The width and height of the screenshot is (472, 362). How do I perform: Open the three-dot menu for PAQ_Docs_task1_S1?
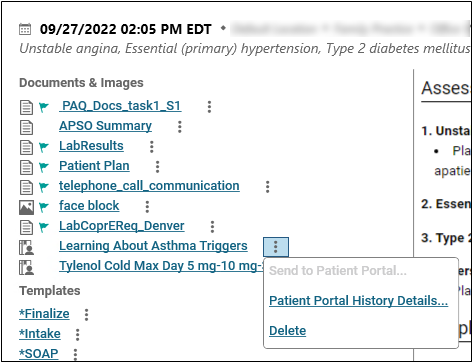[x=209, y=107]
